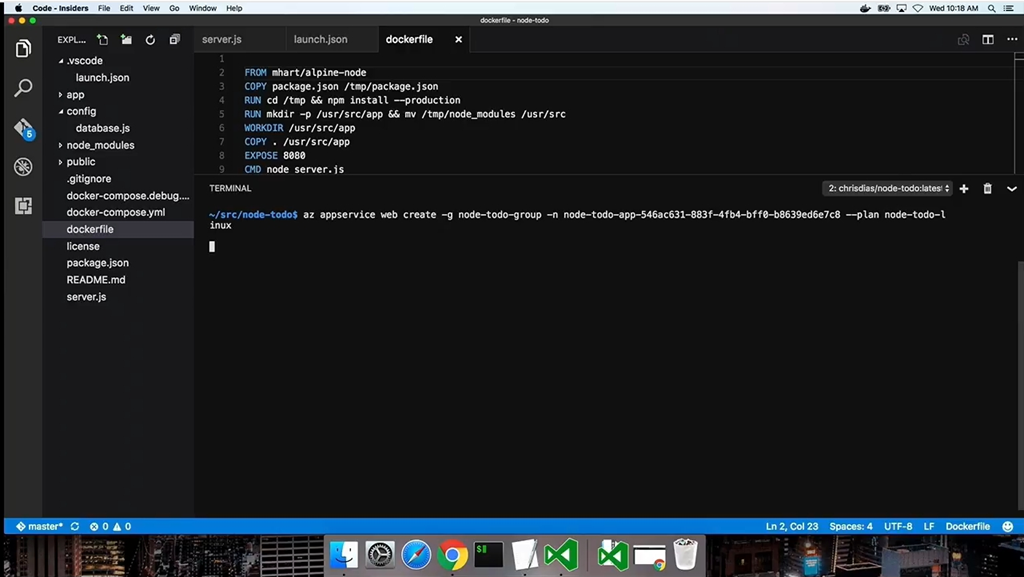Open Source Control view with 5 changes

(x=23, y=129)
